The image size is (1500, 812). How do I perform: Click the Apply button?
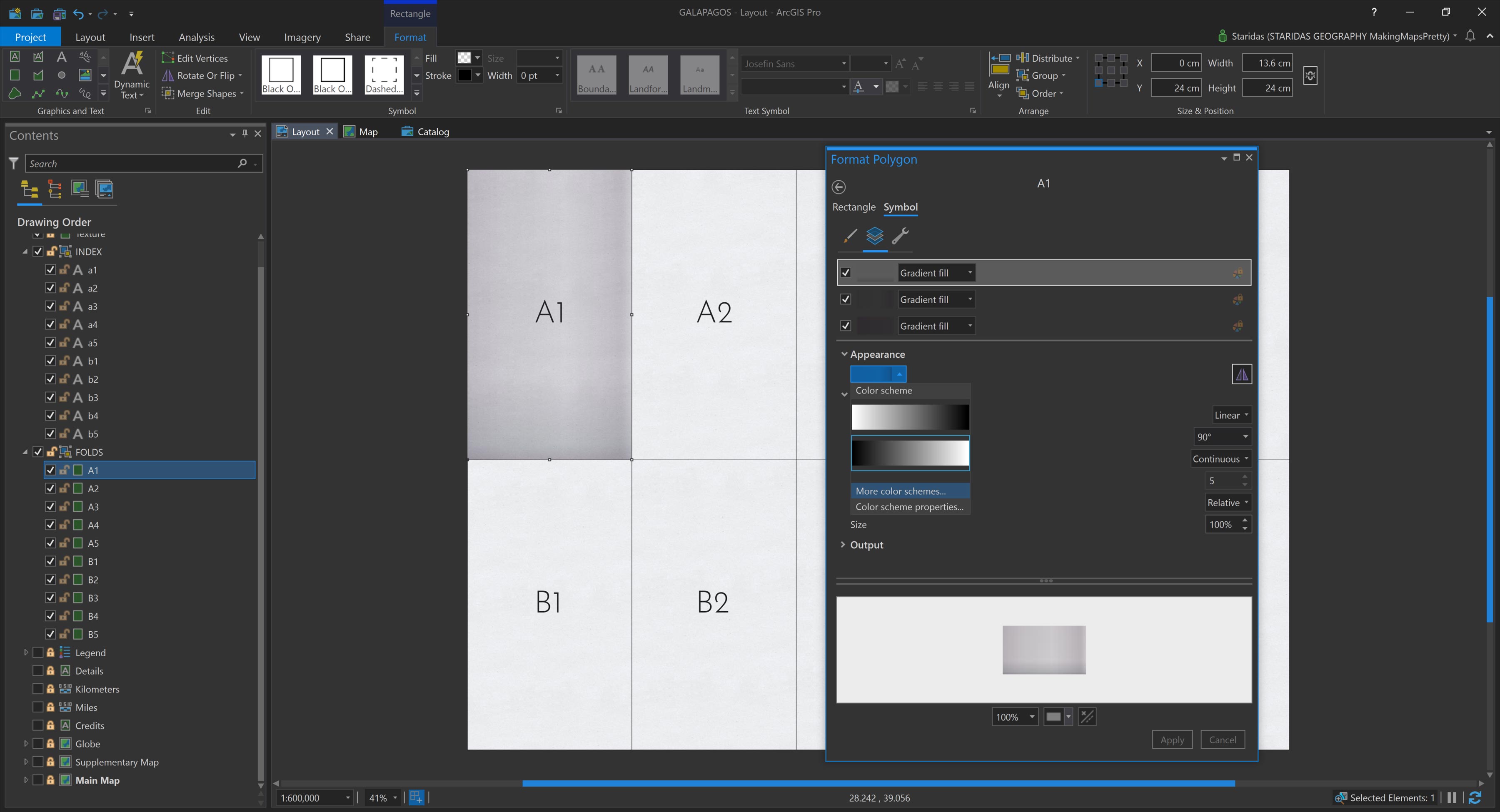[x=1172, y=739]
